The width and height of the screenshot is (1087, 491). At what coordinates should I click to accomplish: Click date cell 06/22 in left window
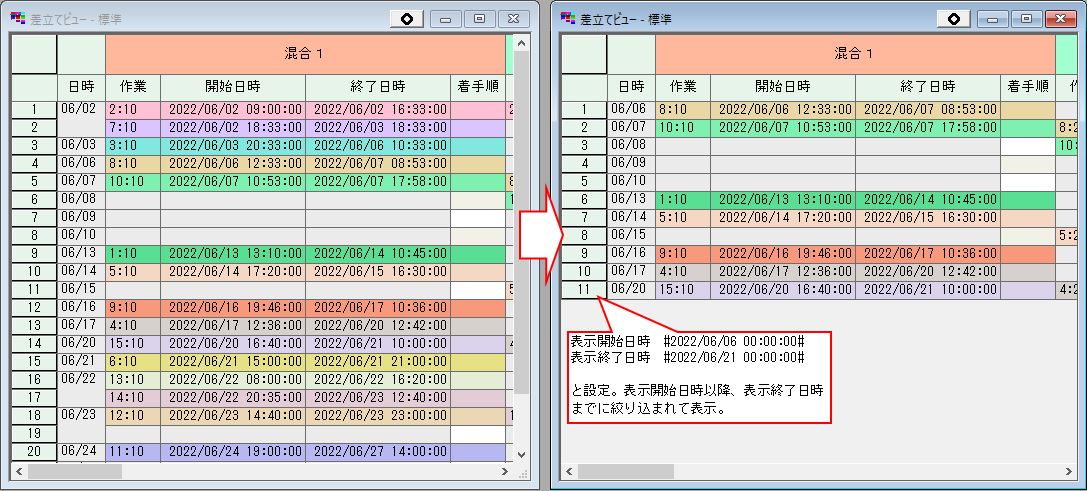click(x=81, y=390)
